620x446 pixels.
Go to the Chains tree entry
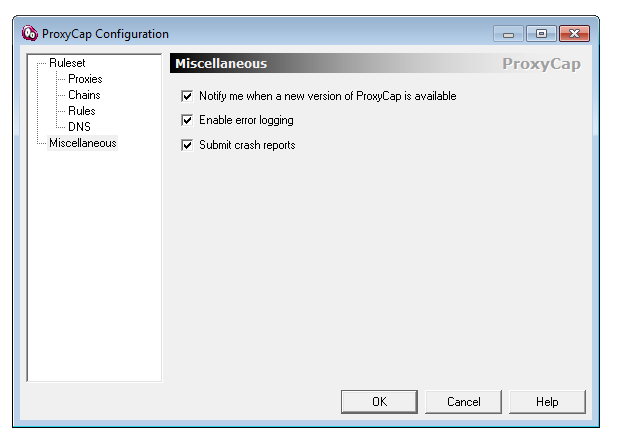(84, 95)
